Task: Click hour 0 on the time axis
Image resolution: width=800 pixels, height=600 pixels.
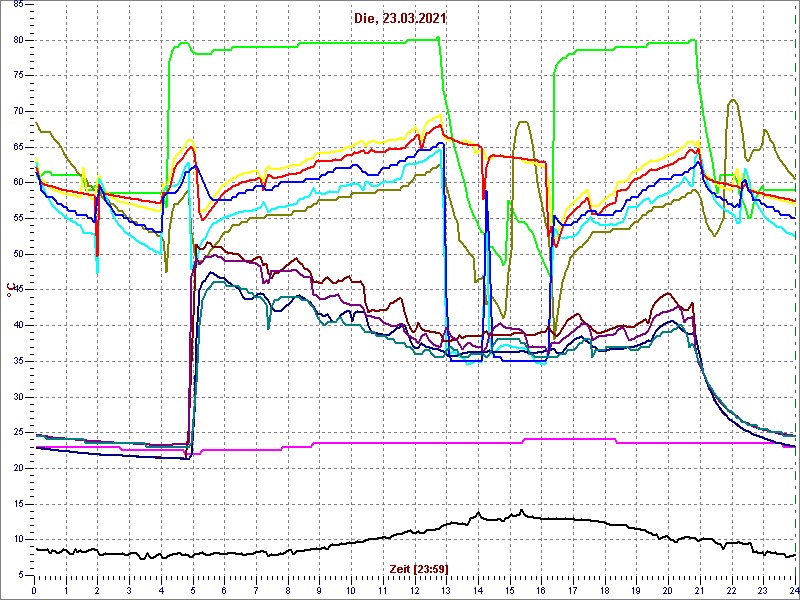Action: [34, 590]
